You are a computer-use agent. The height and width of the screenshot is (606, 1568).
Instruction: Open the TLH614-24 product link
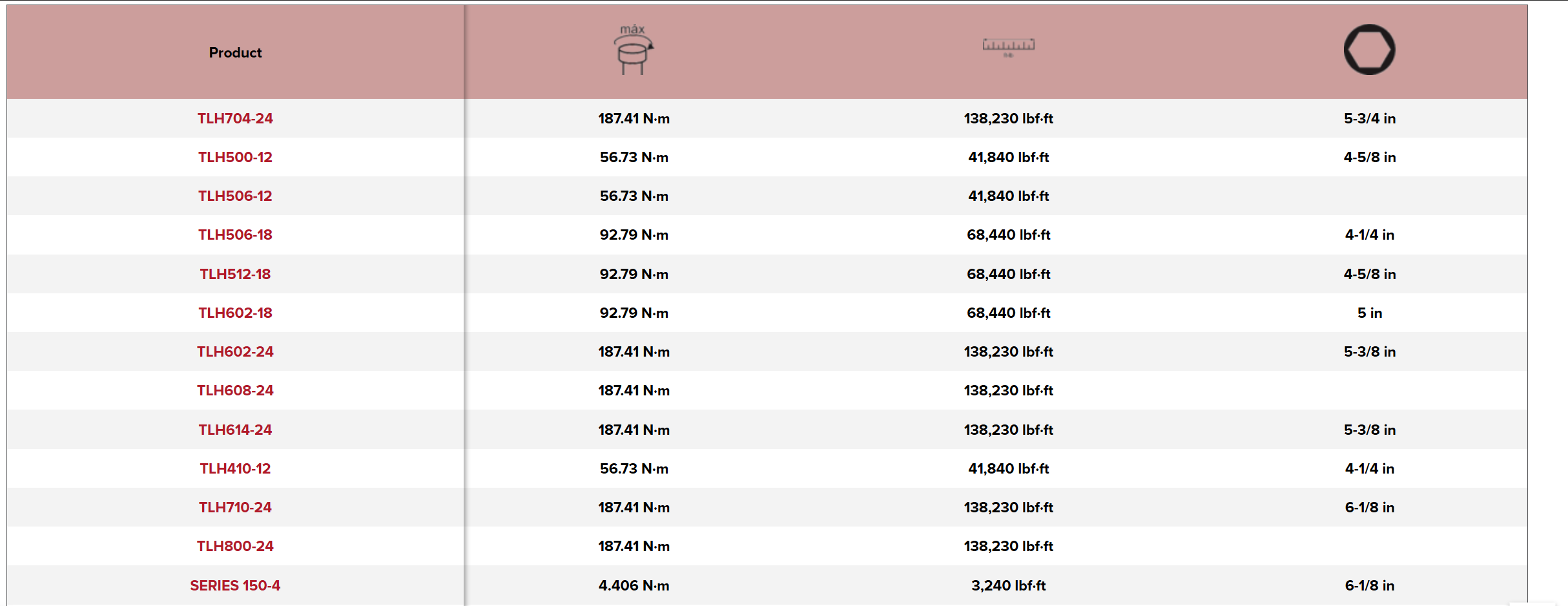coord(235,430)
